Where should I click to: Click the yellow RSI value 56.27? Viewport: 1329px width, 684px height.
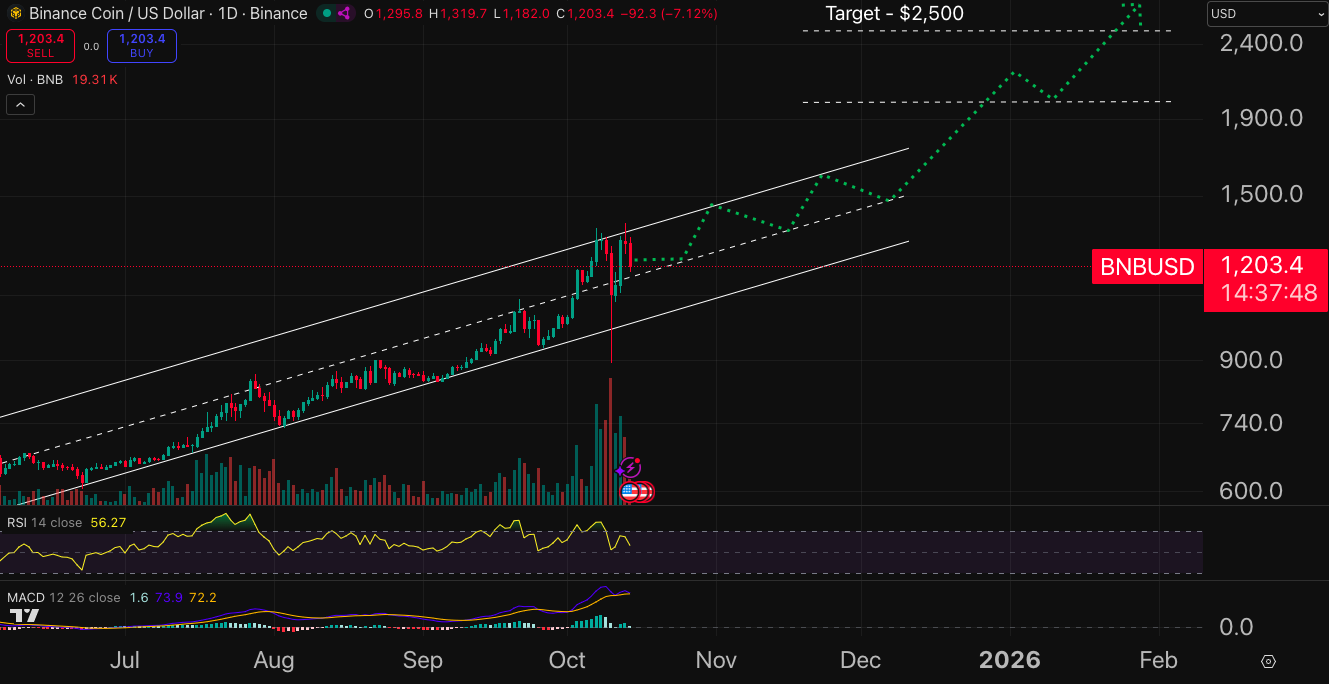[x=110, y=522]
